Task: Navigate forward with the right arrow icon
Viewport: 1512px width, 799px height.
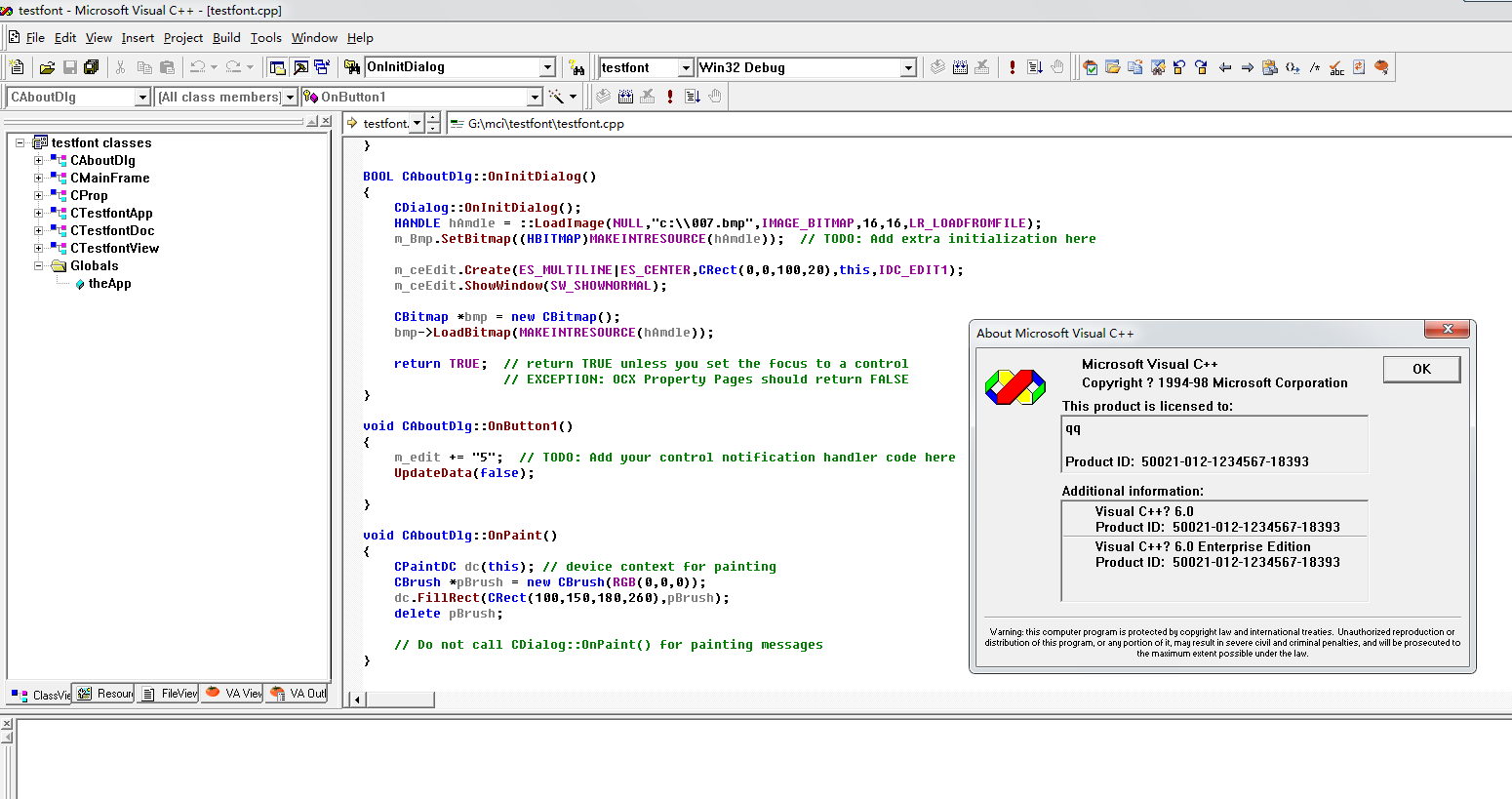Action: pos(1248,67)
